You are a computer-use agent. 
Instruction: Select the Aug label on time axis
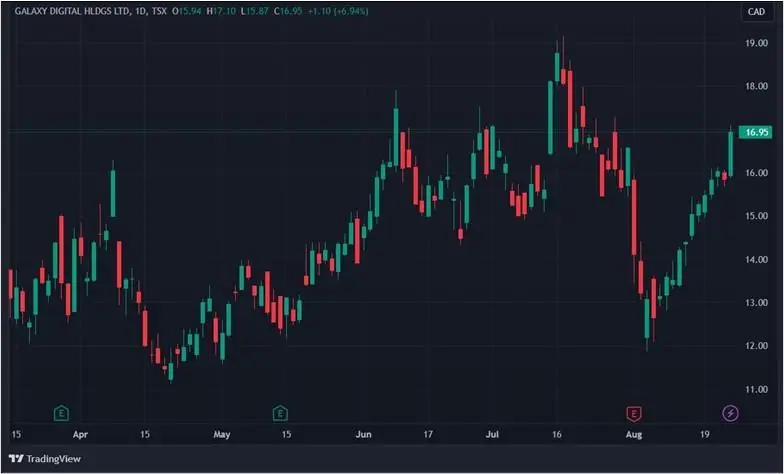(x=632, y=436)
